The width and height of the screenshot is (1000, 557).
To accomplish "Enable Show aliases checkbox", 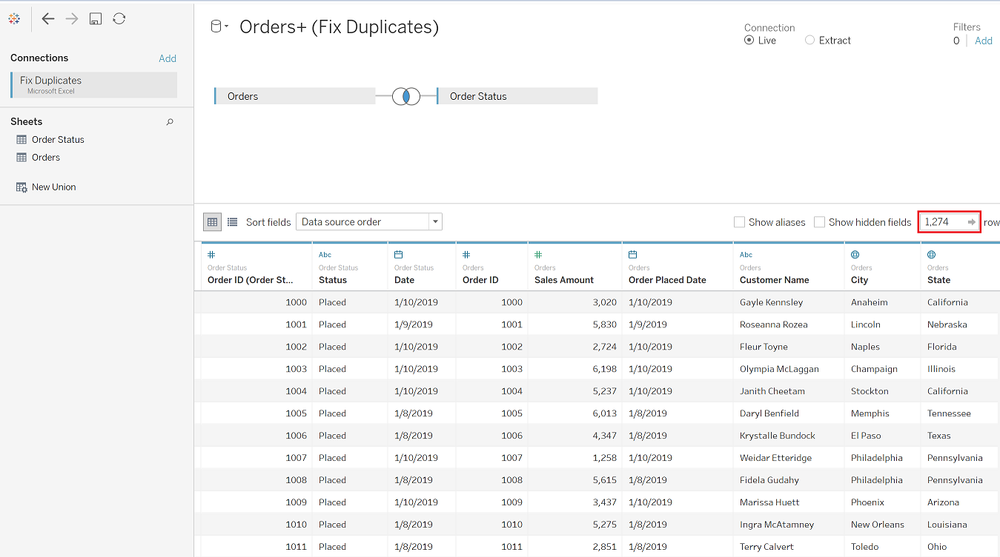I will click(x=739, y=222).
